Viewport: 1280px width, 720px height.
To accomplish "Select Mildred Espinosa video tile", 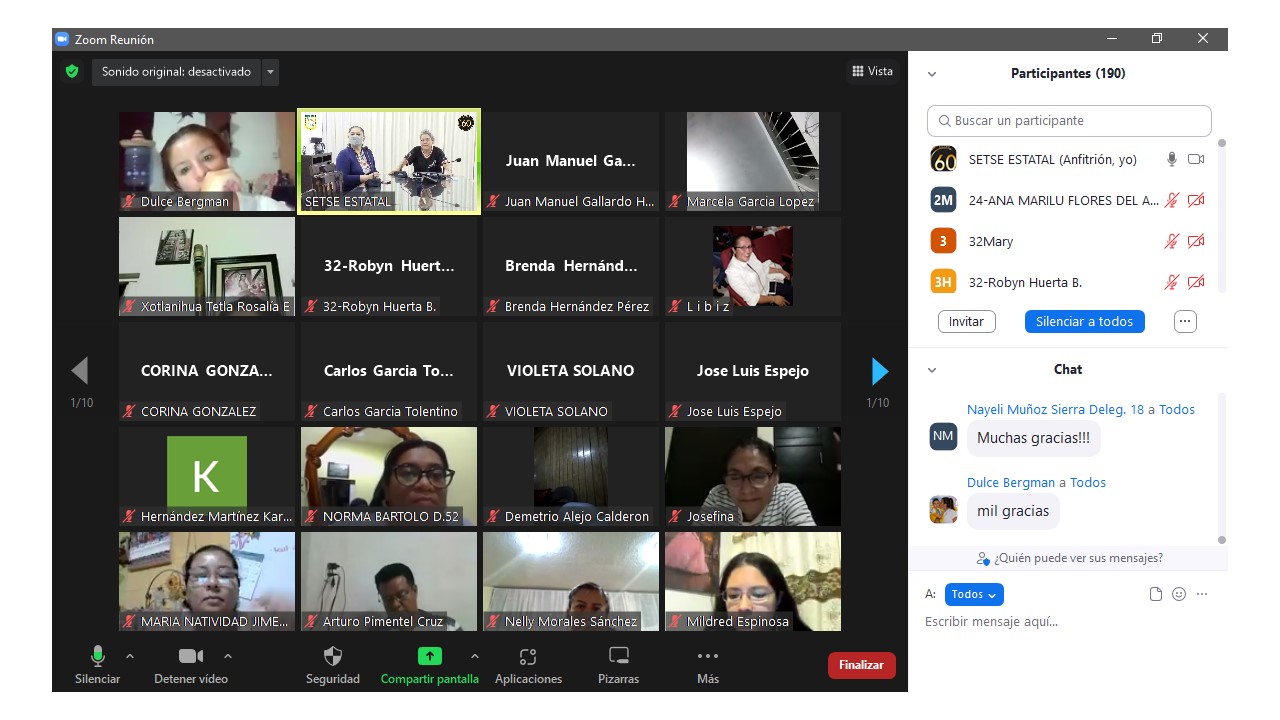I will [x=753, y=581].
